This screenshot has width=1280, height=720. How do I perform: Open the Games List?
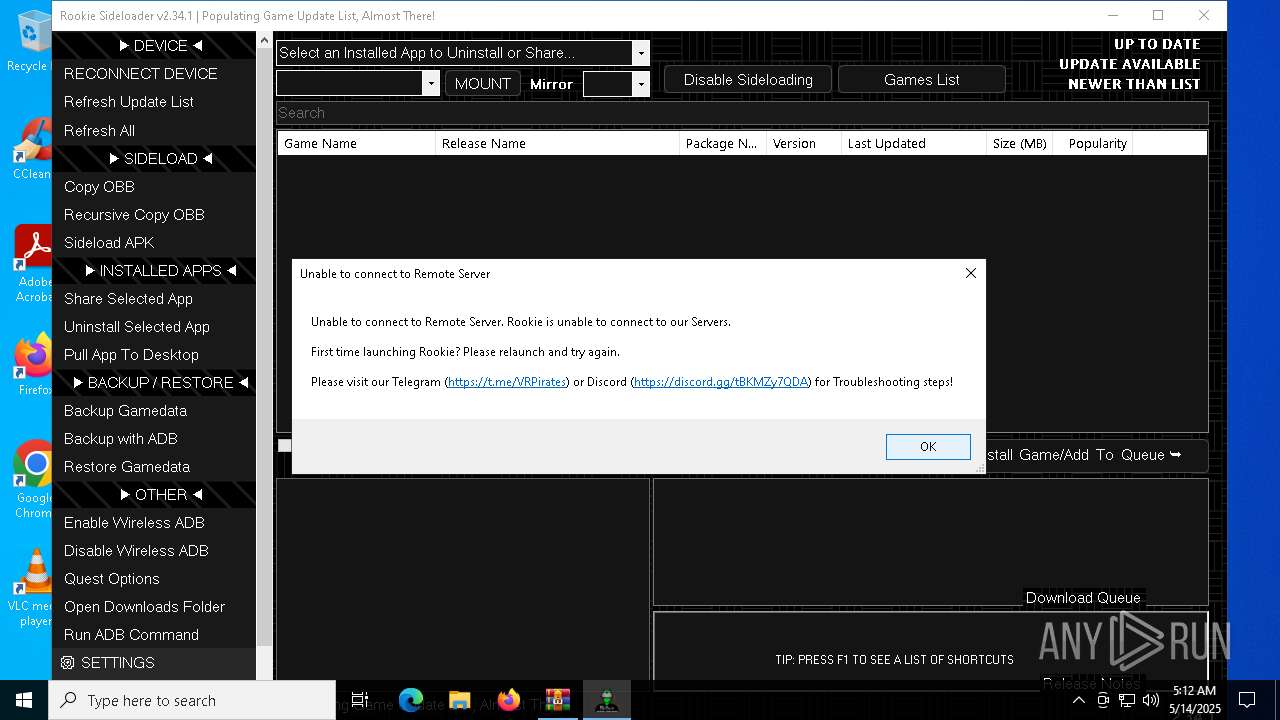point(922,80)
